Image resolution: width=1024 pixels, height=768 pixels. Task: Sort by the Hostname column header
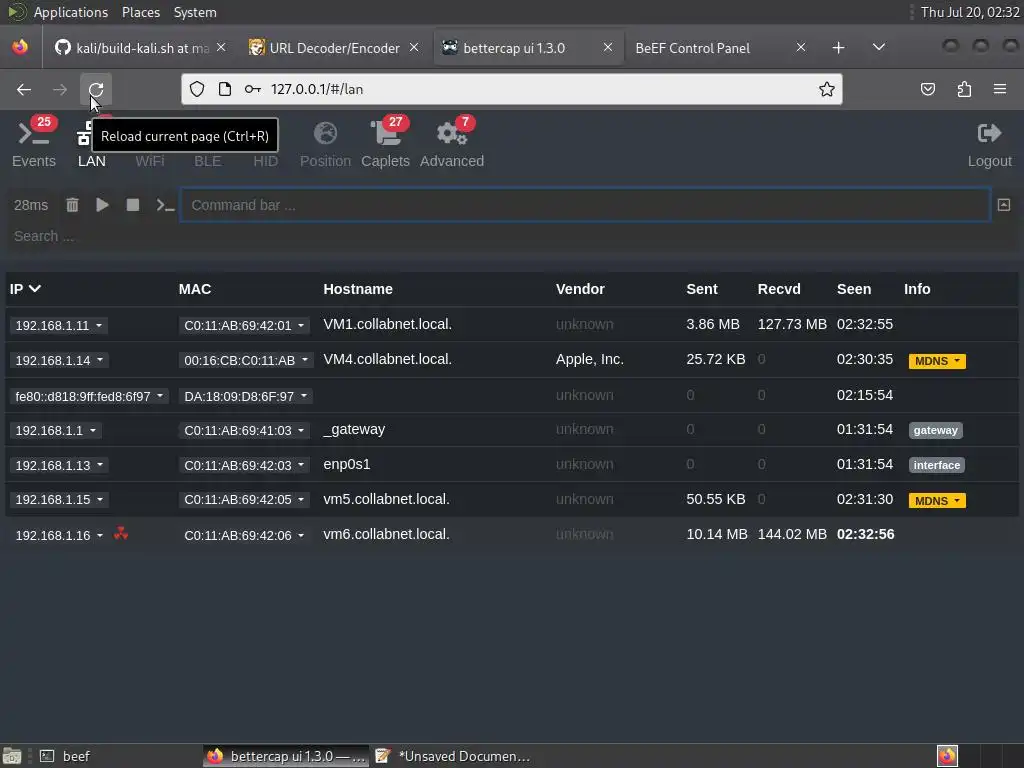coord(358,289)
